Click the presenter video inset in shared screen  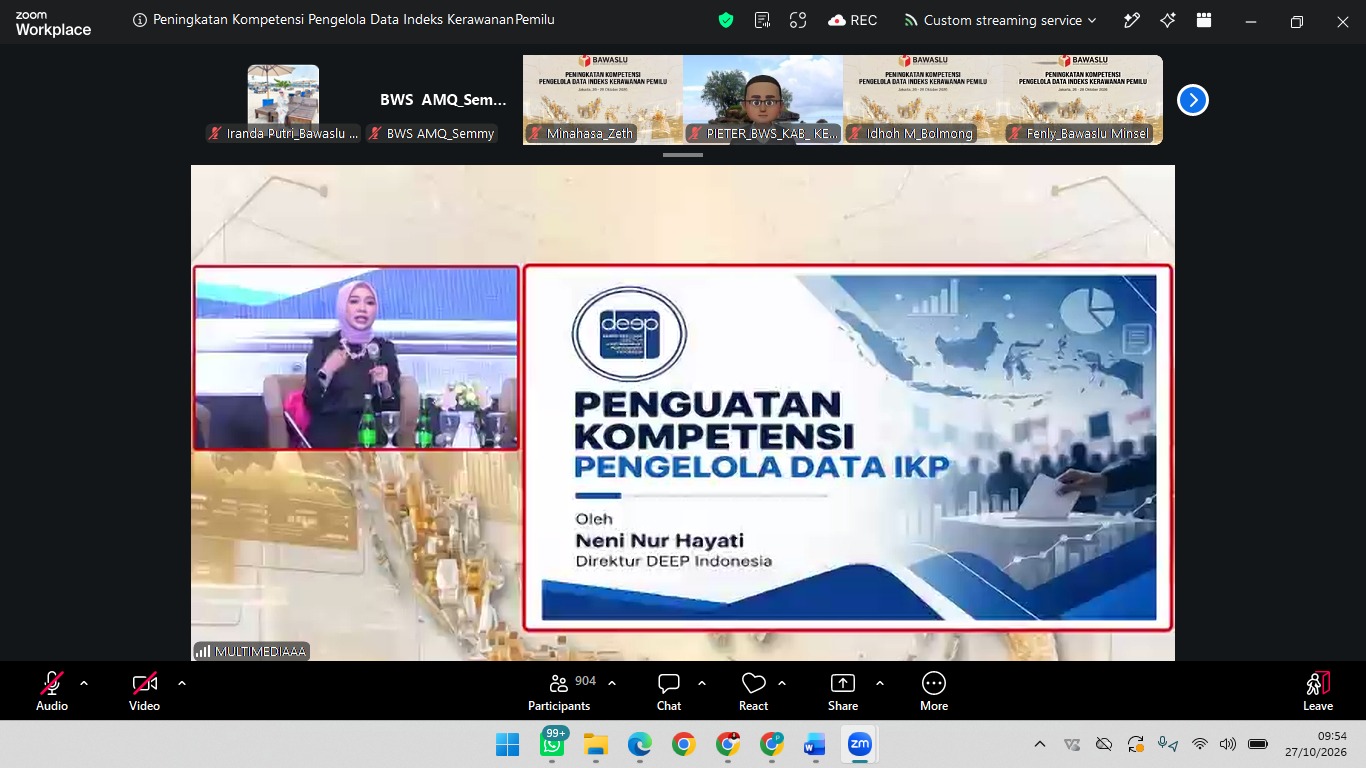(x=356, y=358)
